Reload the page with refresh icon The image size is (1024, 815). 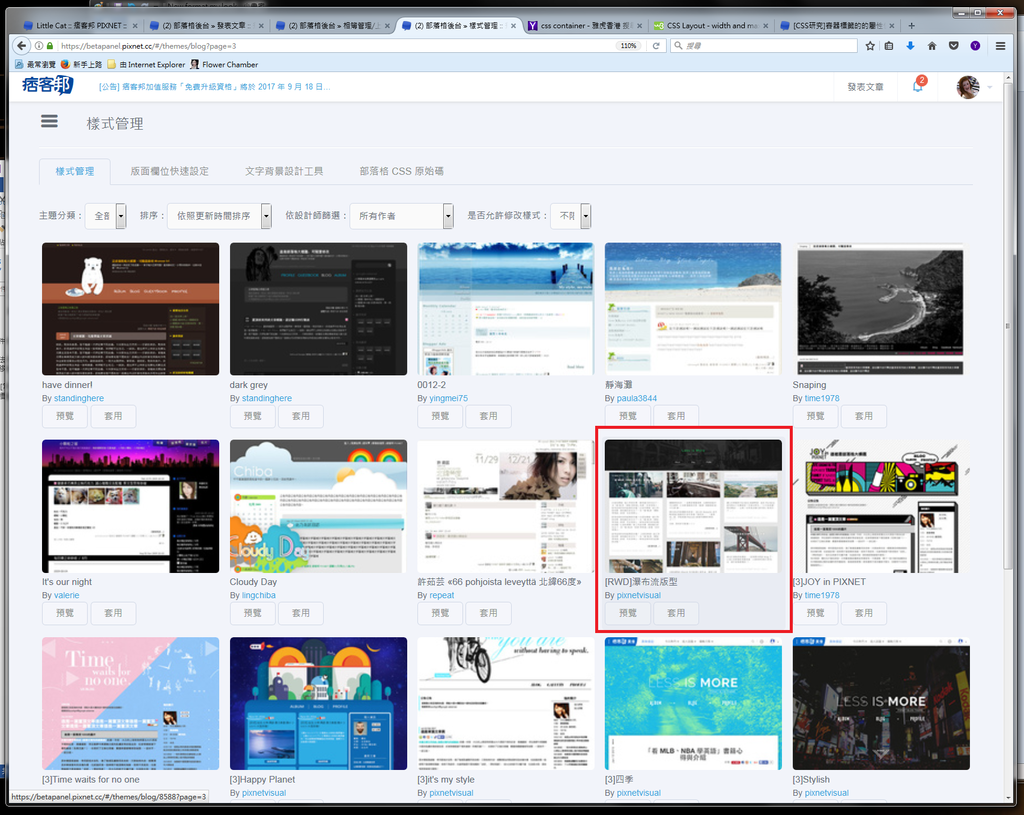(657, 45)
